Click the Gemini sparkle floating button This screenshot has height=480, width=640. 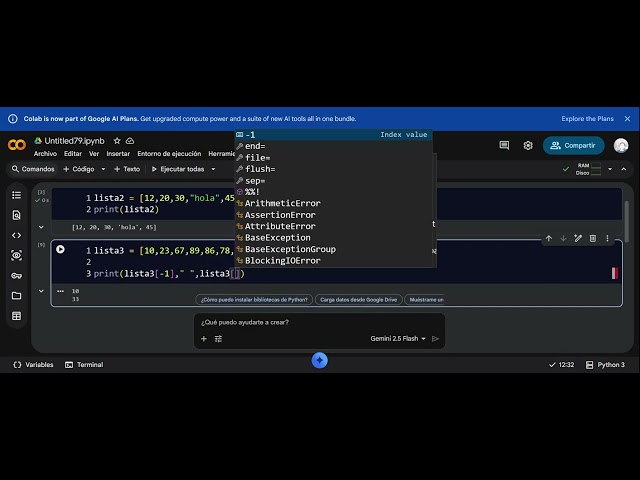[x=320, y=360]
